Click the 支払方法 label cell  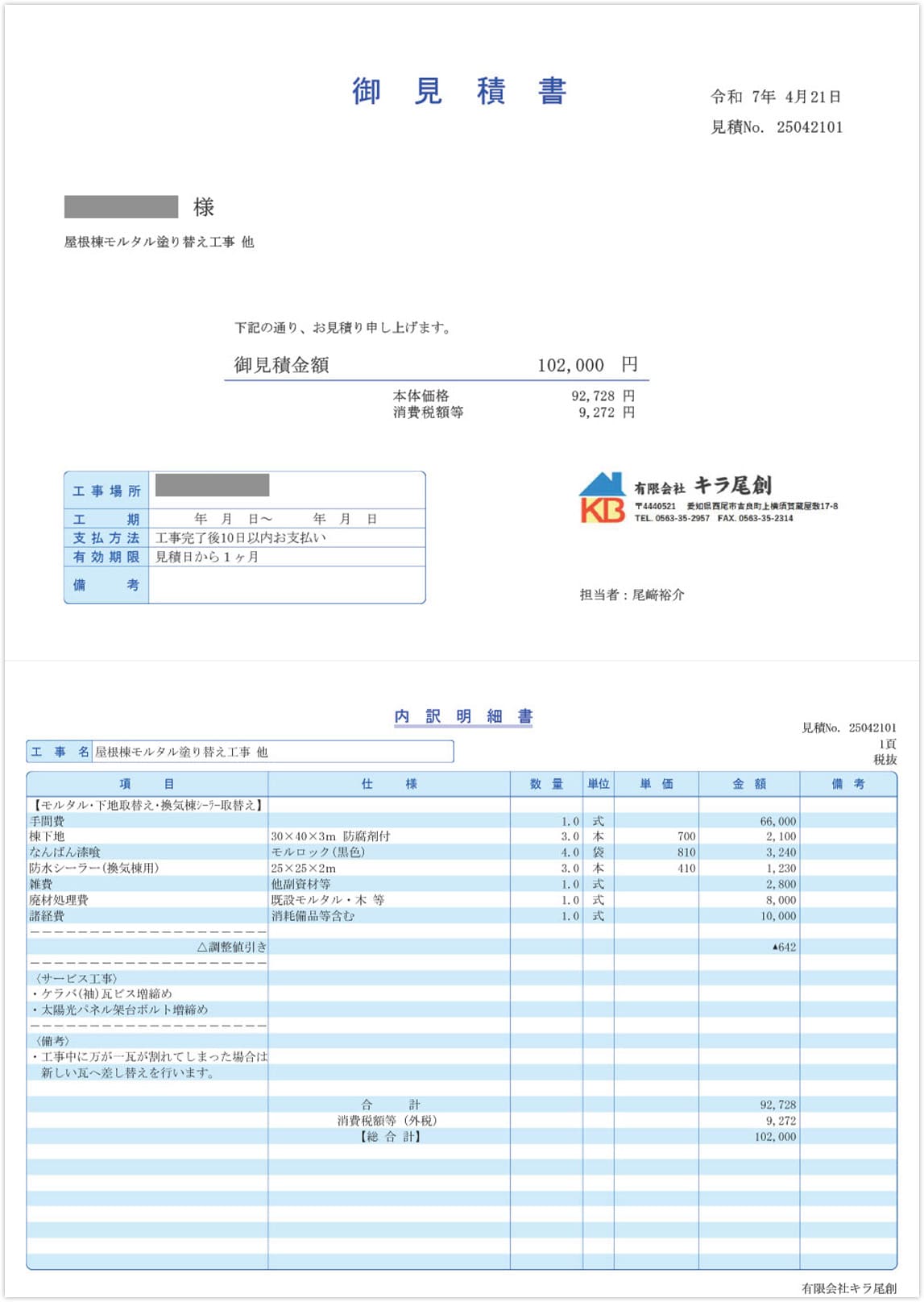[106, 538]
